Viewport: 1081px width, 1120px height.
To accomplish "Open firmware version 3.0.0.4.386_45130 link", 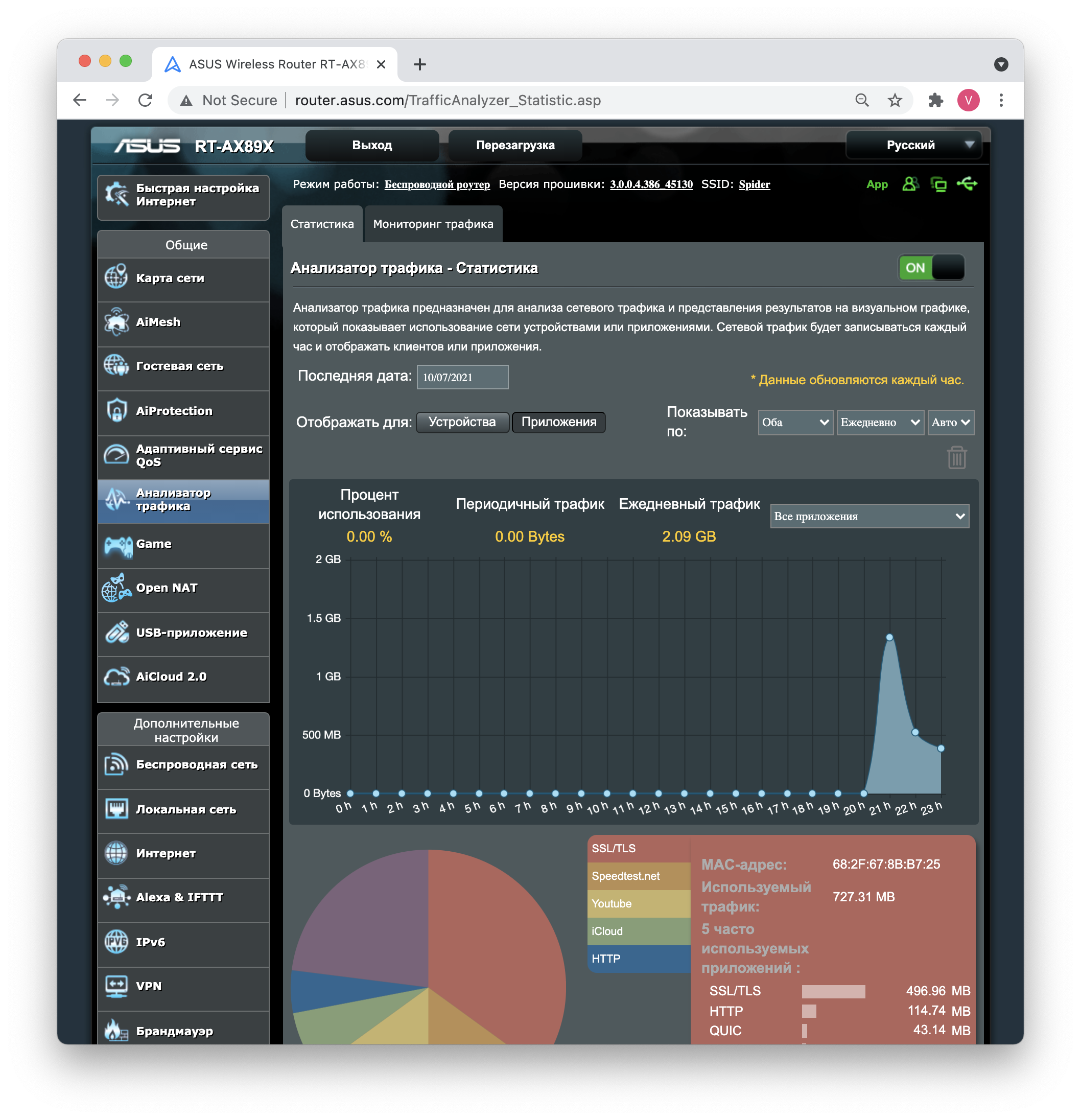I will click(651, 184).
